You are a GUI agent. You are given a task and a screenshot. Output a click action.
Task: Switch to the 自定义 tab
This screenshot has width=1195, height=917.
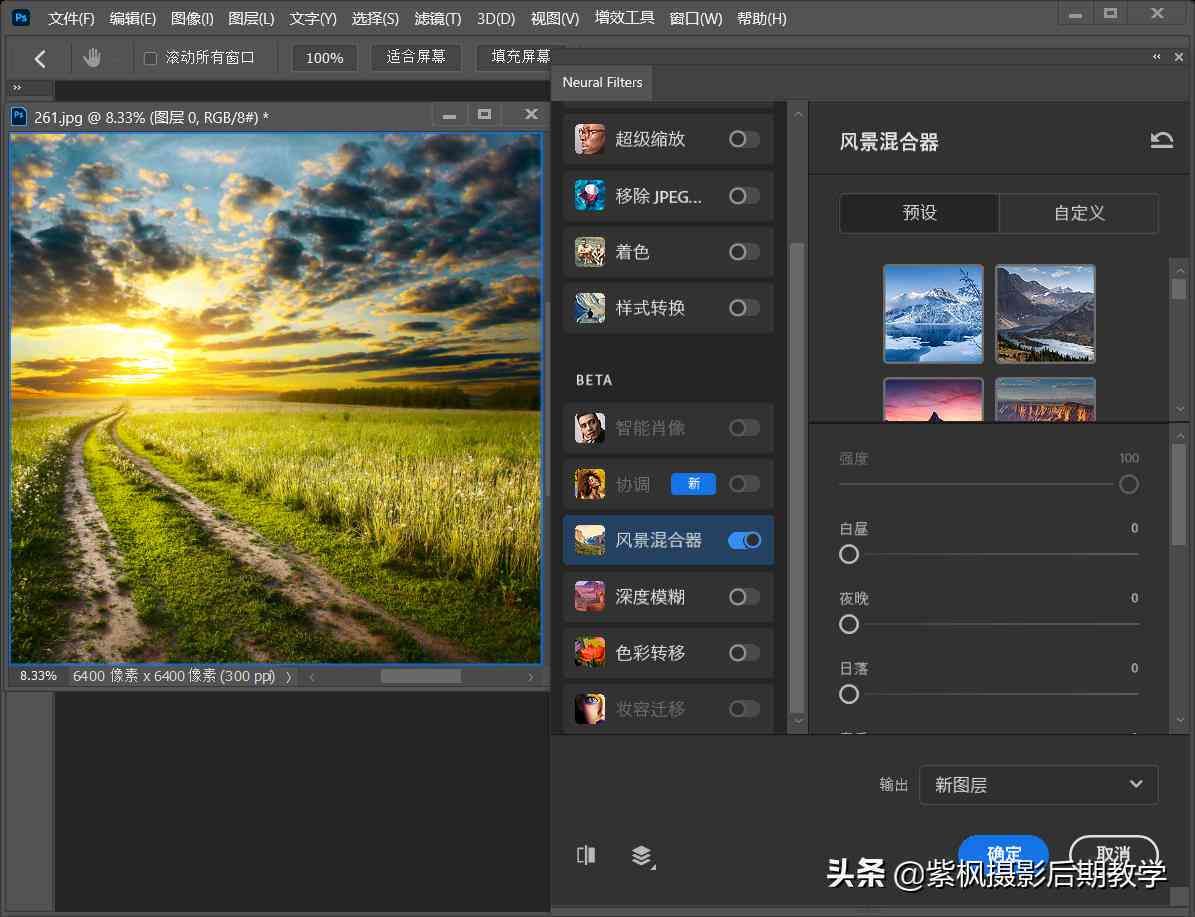coord(1079,213)
